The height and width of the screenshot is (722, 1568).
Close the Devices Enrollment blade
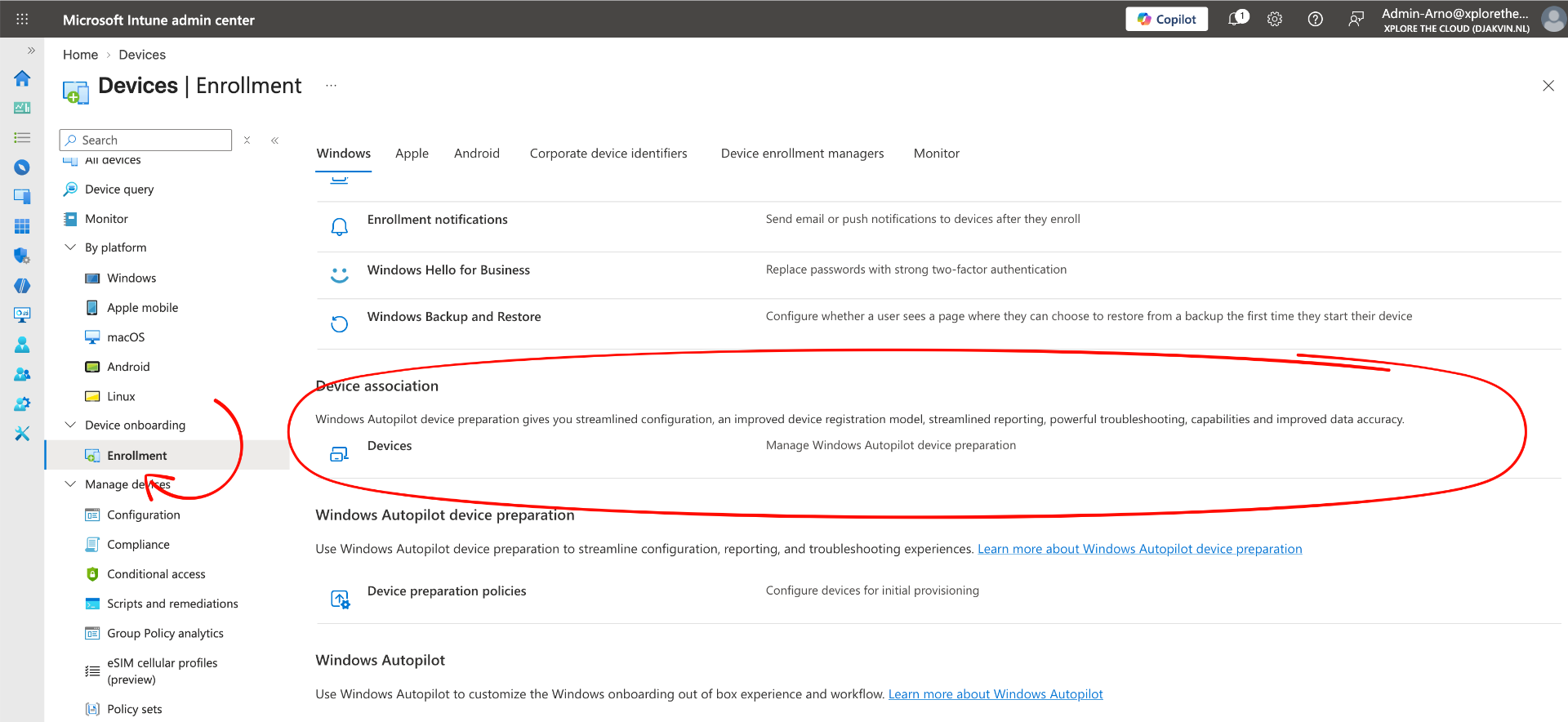point(1548,86)
